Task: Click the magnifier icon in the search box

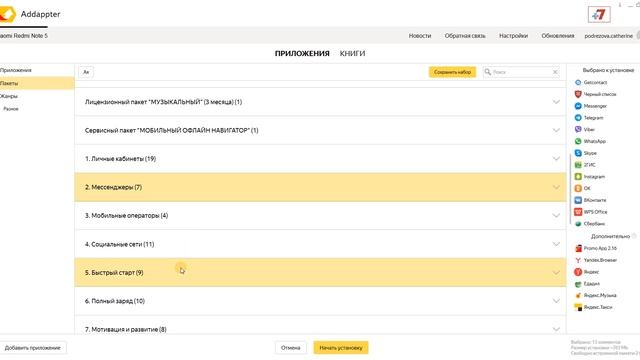Action: 487,72
